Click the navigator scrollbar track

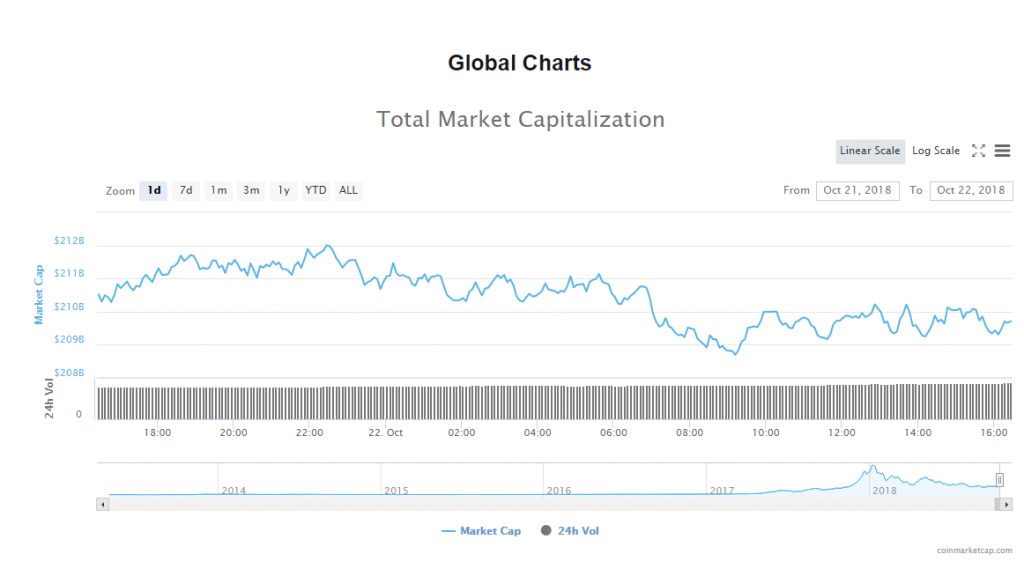point(550,505)
